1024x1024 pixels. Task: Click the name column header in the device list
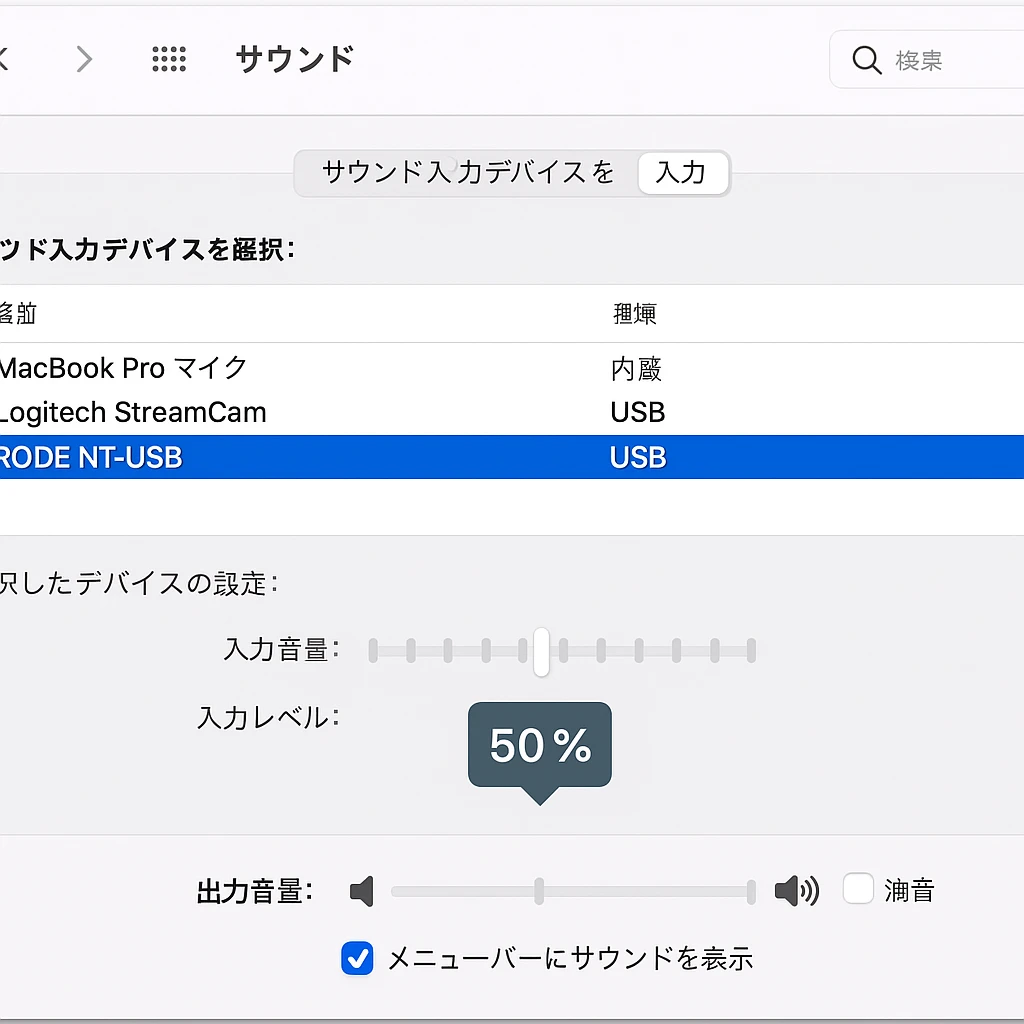(x=18, y=314)
